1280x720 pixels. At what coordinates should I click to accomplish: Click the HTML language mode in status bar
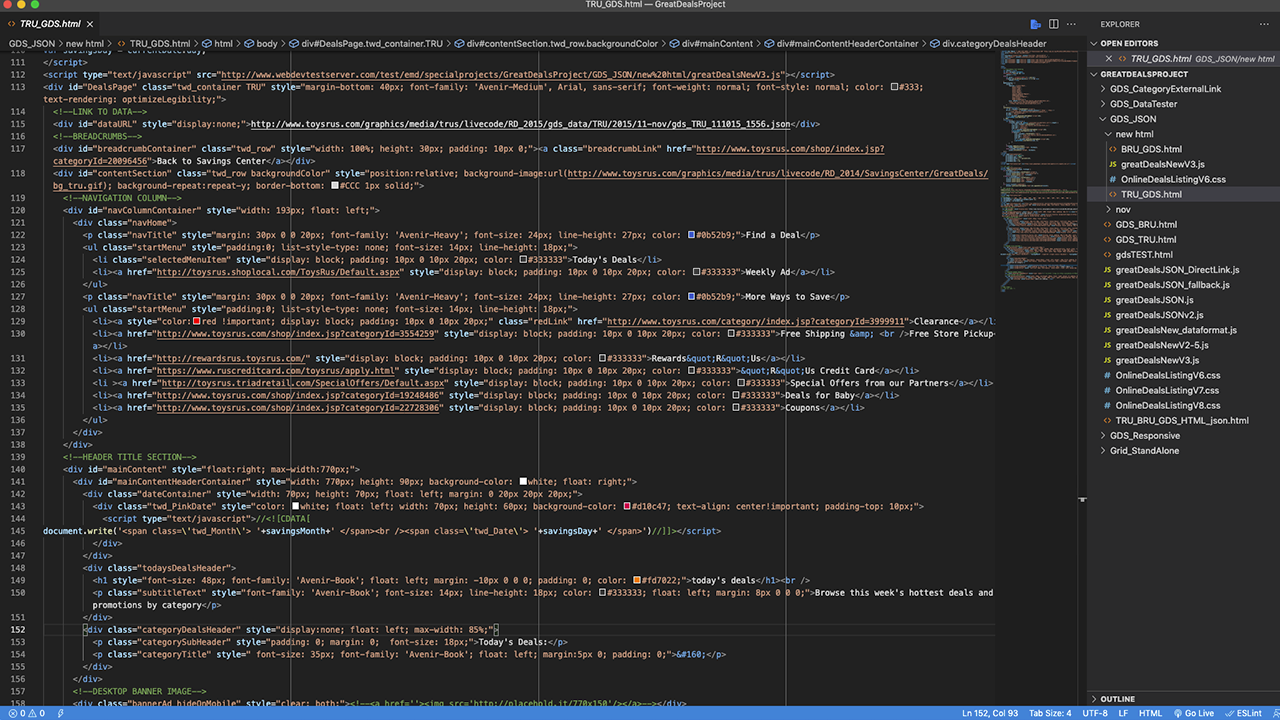1150,713
